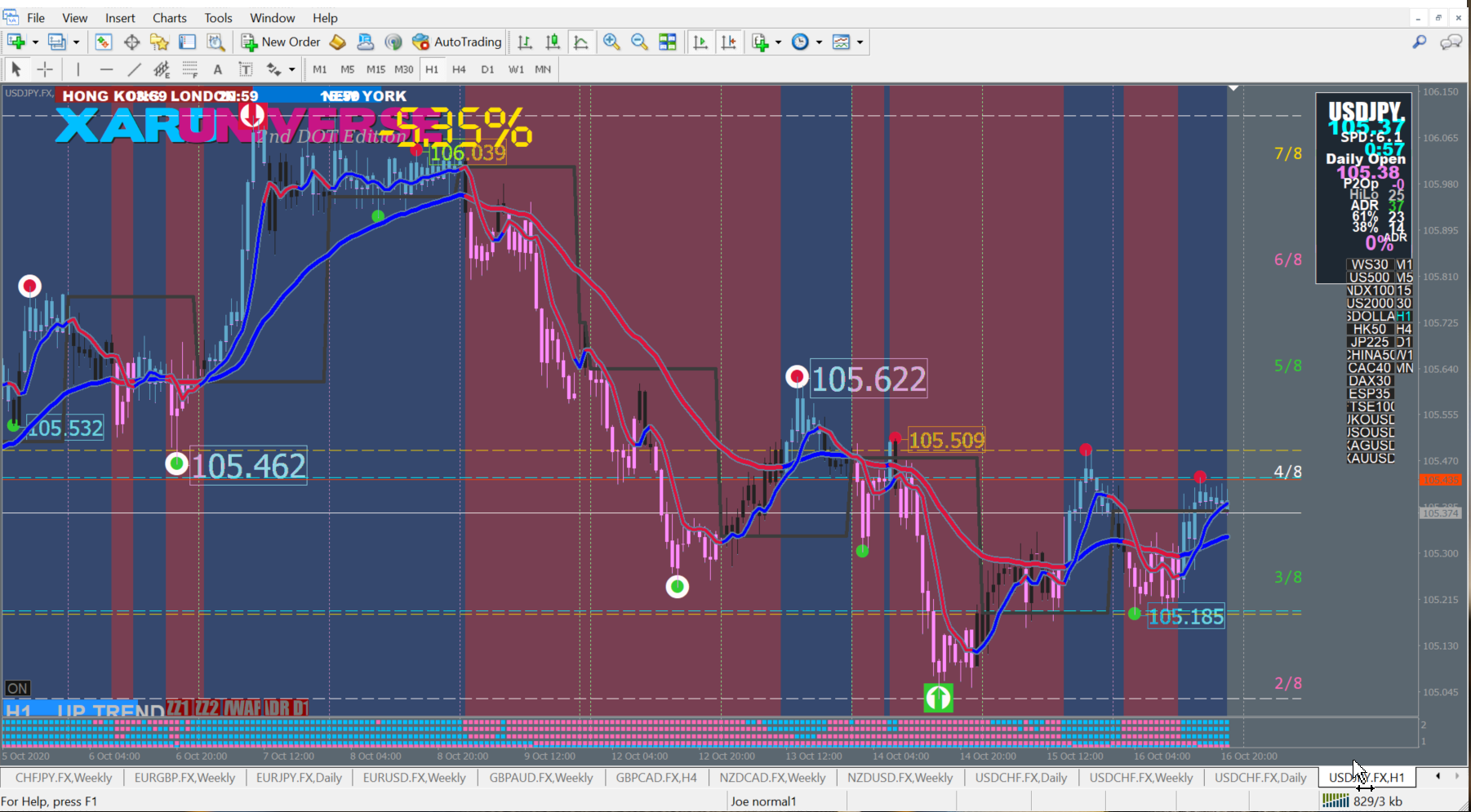
Task: Tile the chart windows
Action: [x=668, y=42]
